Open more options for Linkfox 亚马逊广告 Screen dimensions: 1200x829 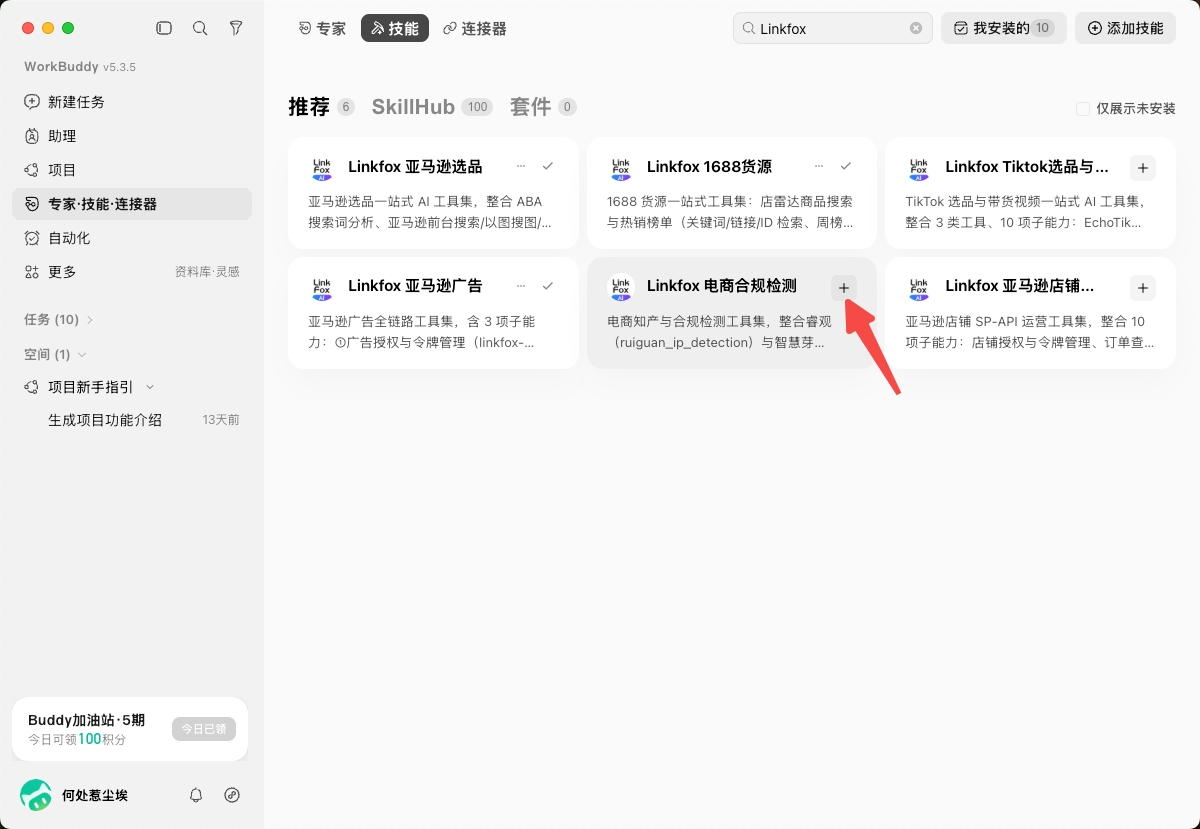(x=520, y=286)
